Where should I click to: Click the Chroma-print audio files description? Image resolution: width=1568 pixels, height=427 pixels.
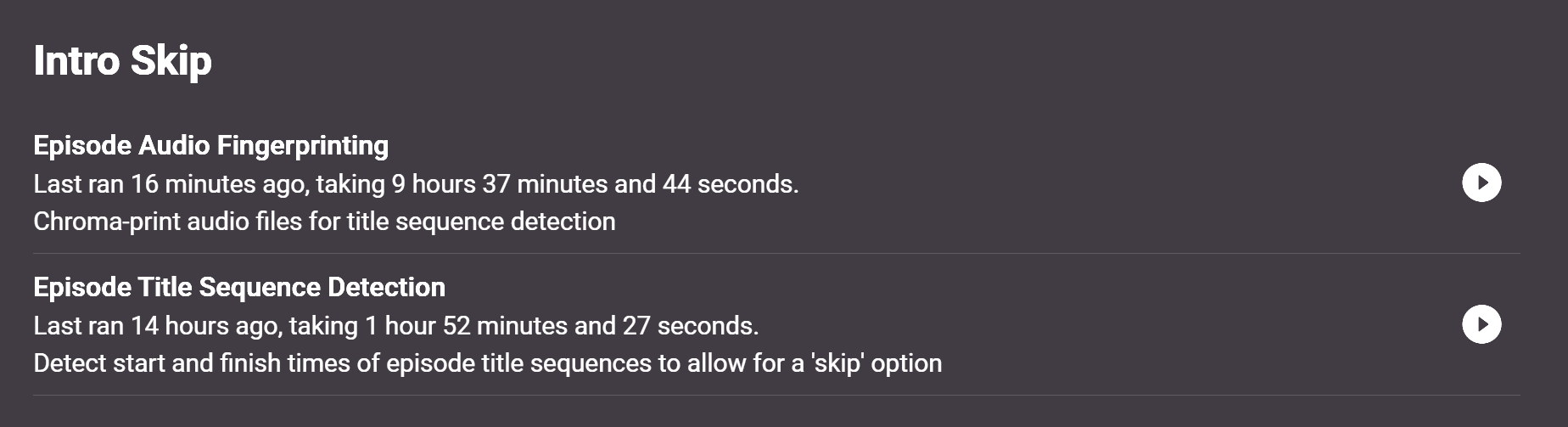[x=324, y=222]
